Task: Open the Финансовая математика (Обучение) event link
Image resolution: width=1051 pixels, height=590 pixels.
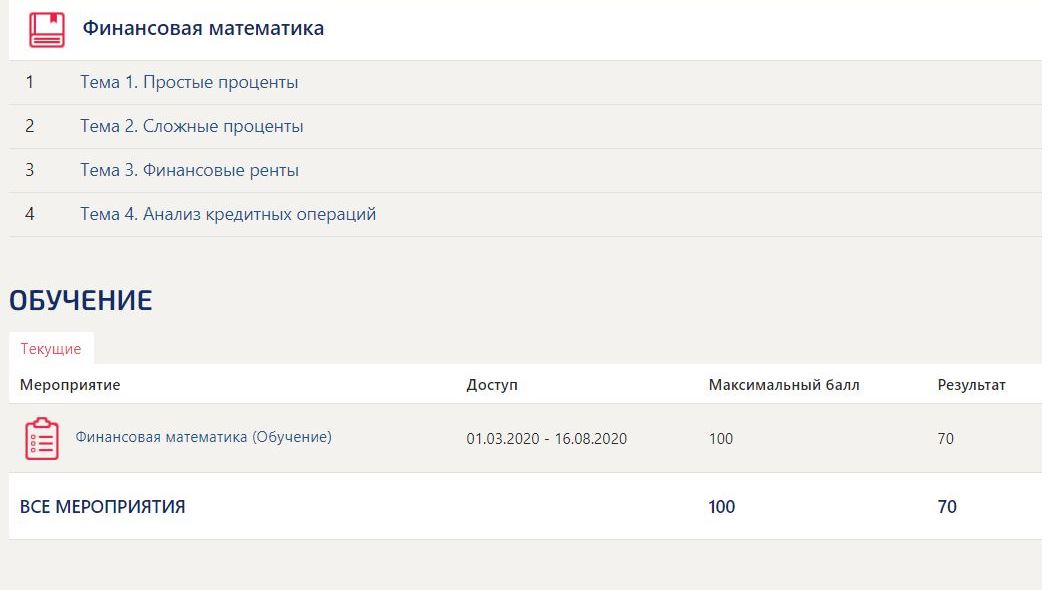Action: click(203, 437)
